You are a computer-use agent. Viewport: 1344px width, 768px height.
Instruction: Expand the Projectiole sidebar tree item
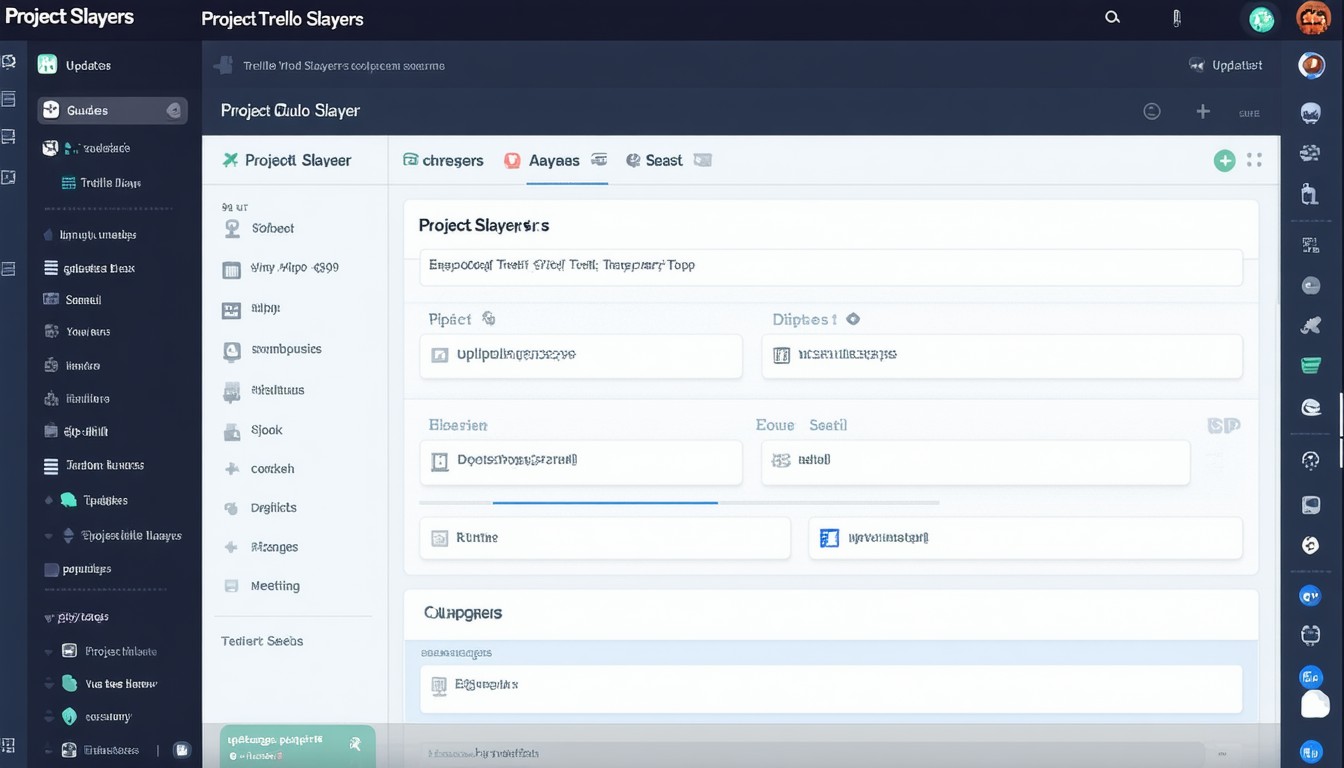(x=49, y=536)
